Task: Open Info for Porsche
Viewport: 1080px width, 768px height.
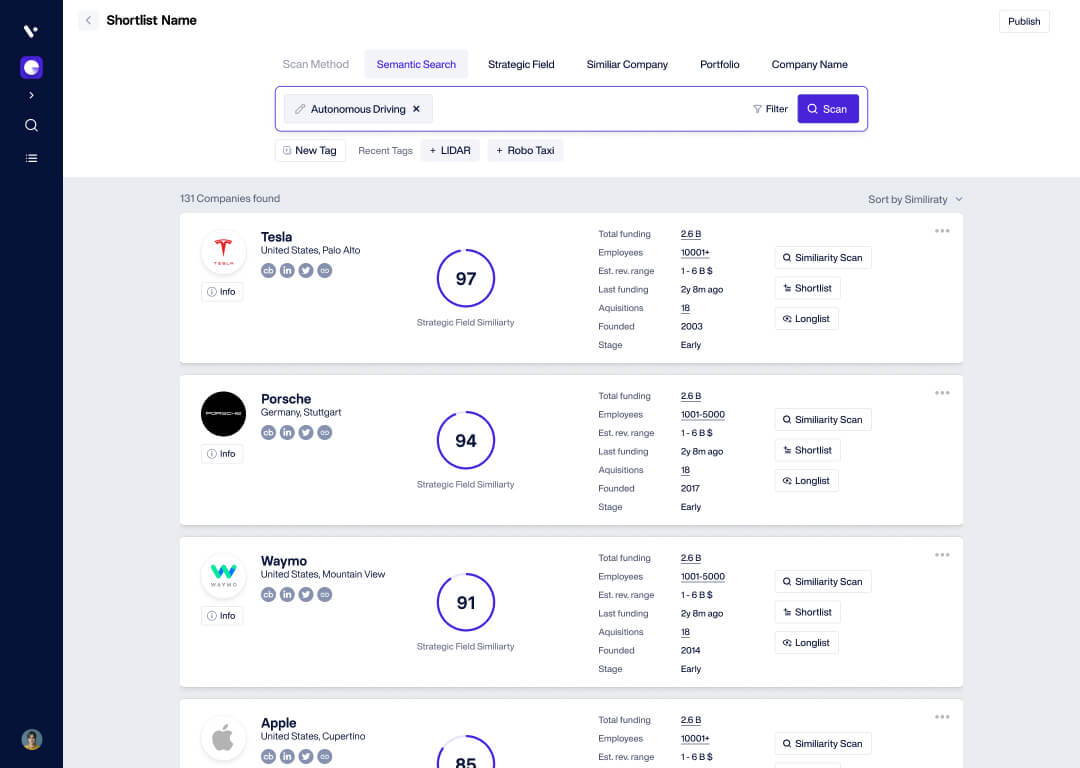Action: coord(222,454)
